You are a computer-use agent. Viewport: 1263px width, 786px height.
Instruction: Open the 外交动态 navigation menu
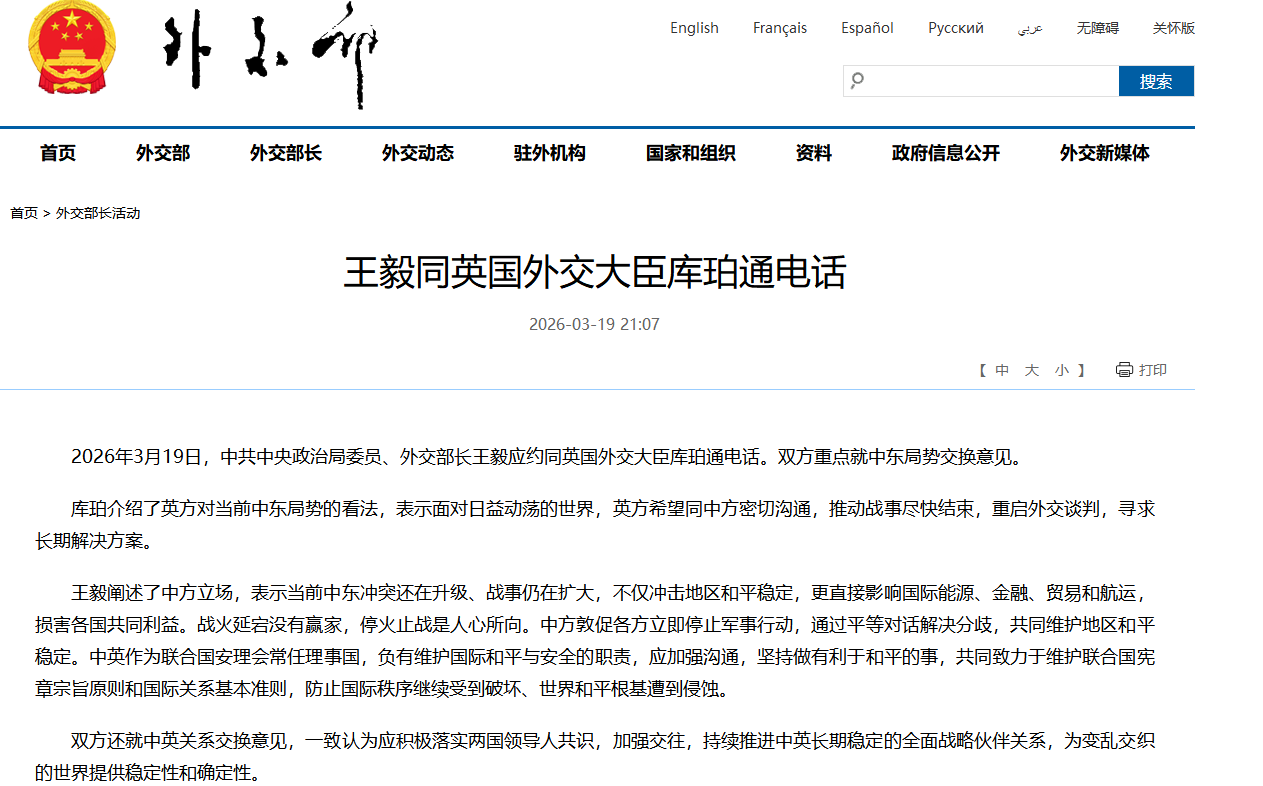click(418, 153)
